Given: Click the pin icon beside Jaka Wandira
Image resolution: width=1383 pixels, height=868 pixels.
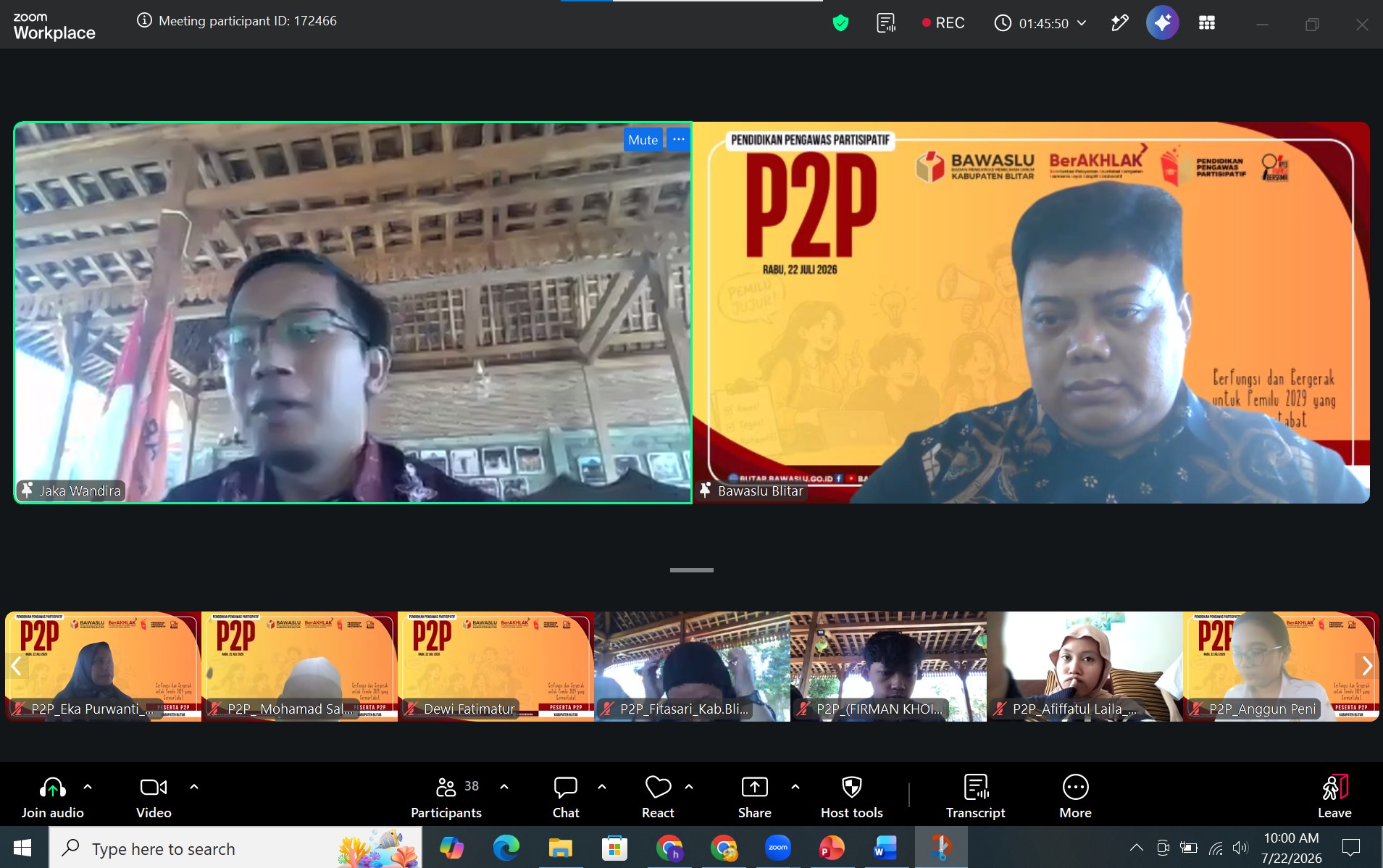Looking at the screenshot, I should [27, 491].
